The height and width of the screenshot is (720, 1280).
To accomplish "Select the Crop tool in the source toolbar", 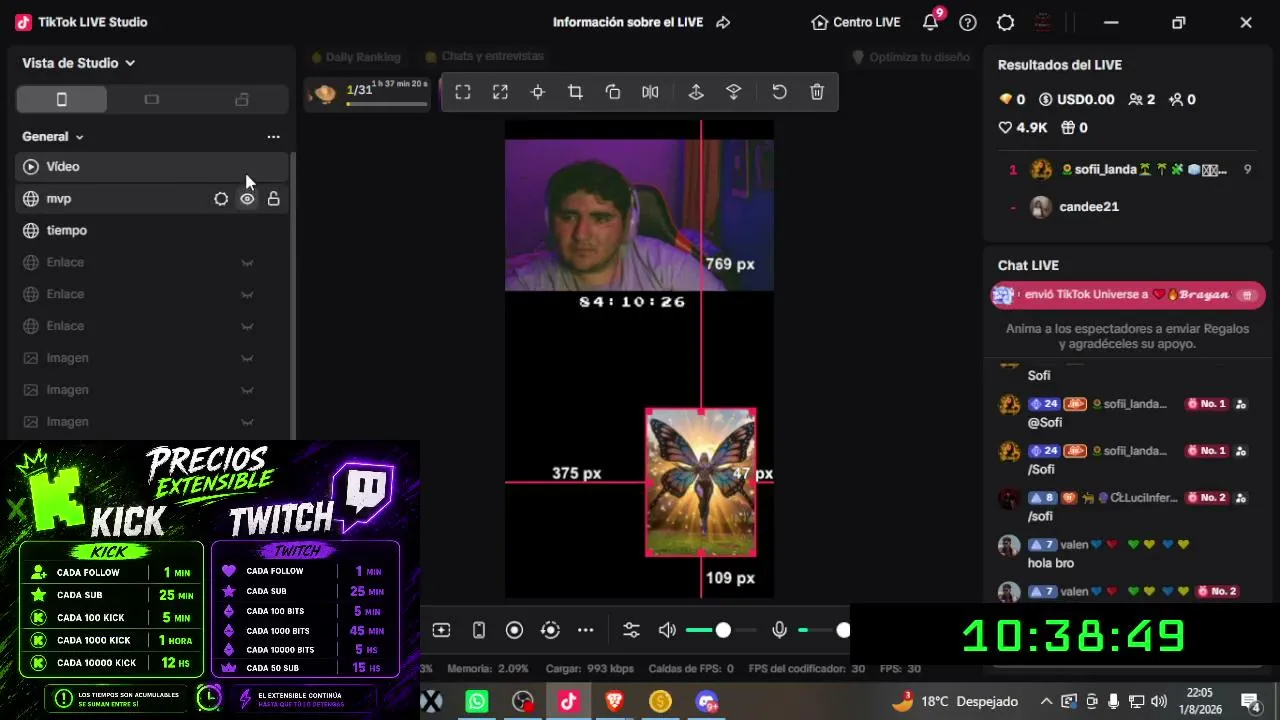I will pyautogui.click(x=575, y=92).
